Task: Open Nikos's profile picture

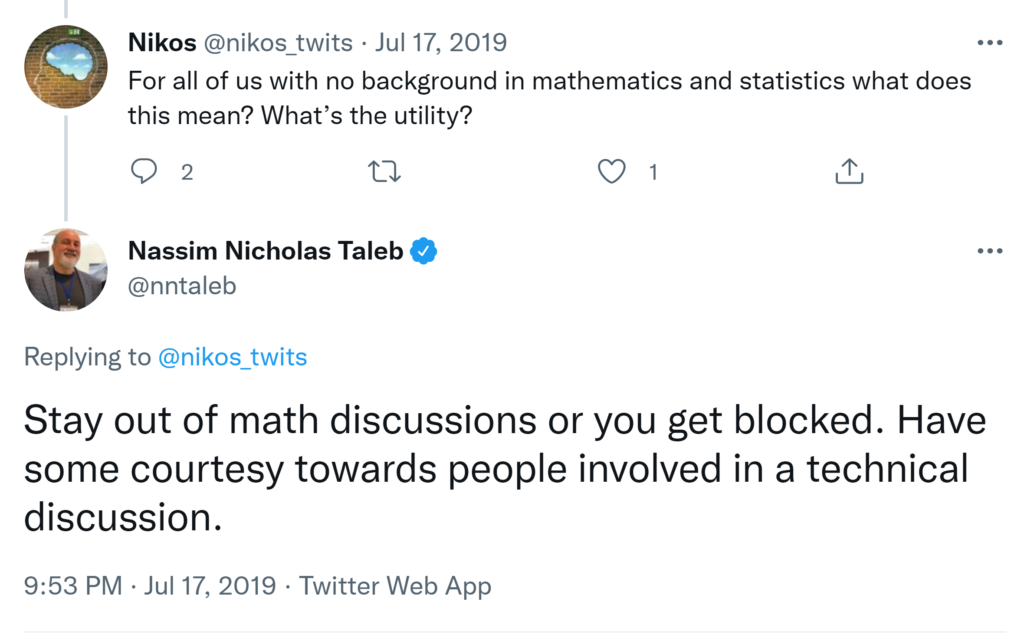Action: pos(65,67)
